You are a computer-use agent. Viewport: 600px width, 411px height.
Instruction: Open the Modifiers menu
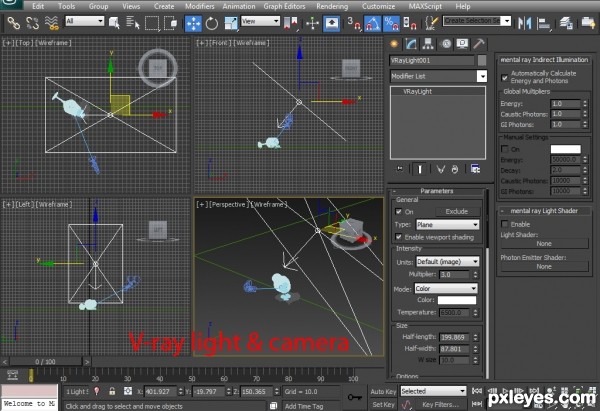200,6
